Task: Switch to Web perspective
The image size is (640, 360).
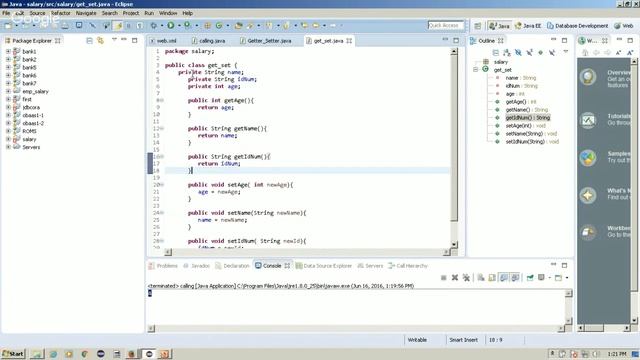Action: pyautogui.click(x=624, y=26)
